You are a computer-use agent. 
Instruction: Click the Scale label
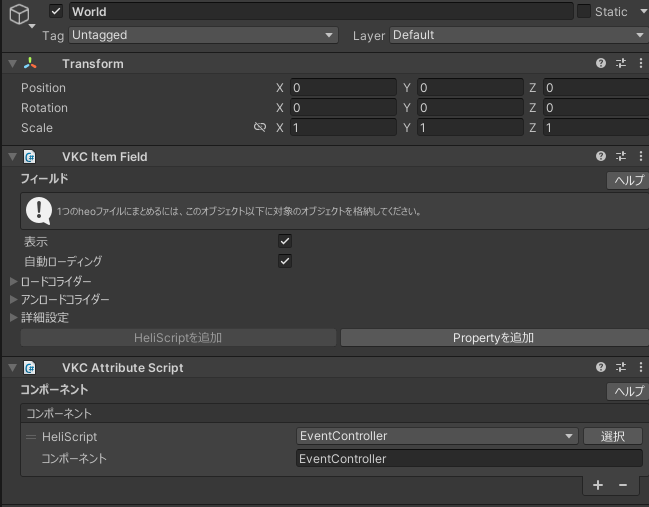[x=37, y=127]
